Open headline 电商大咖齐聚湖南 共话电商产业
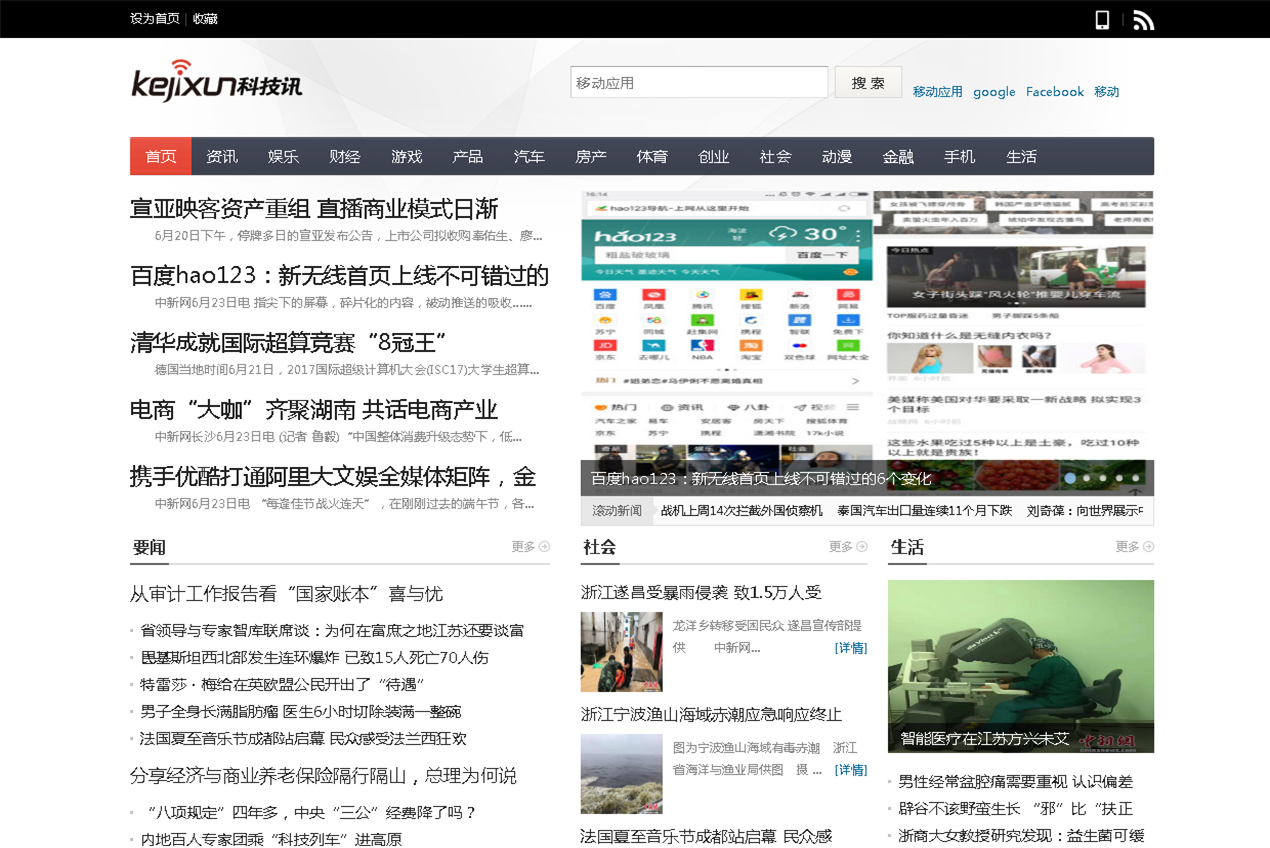The width and height of the screenshot is (1270, 848). pyautogui.click(x=314, y=410)
